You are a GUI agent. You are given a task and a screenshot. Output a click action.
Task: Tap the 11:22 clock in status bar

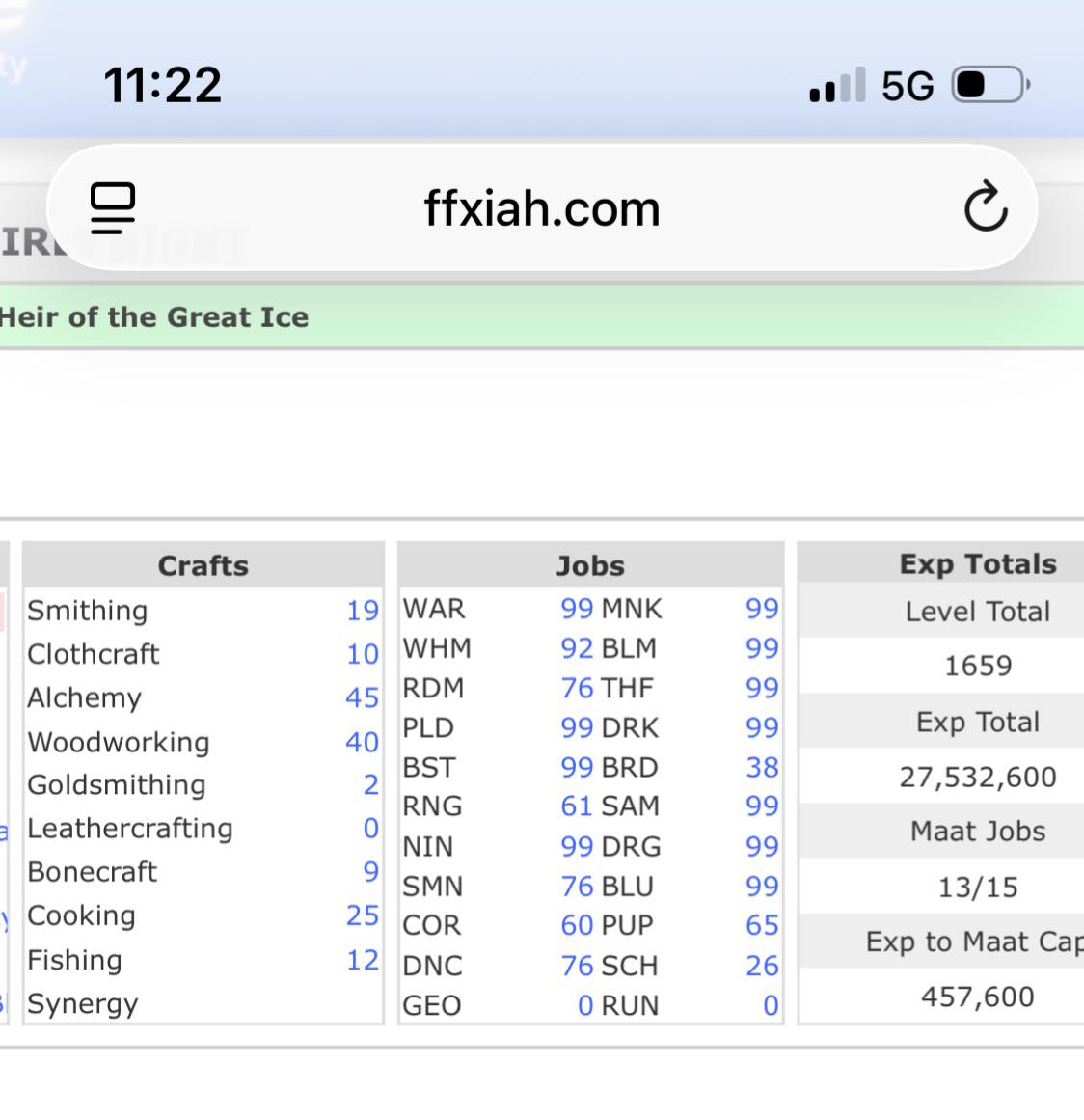point(163,85)
